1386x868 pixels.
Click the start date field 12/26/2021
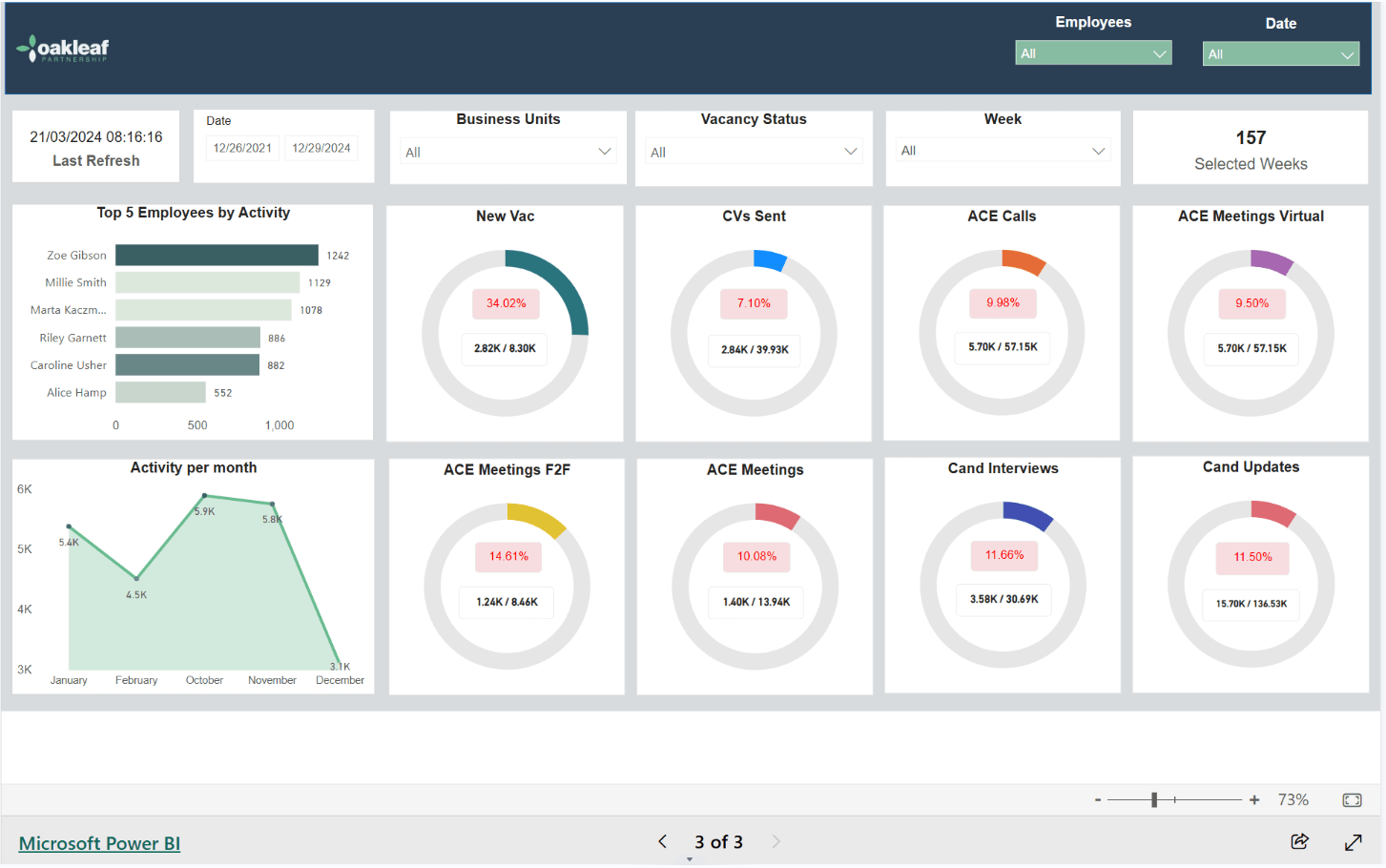(242, 148)
